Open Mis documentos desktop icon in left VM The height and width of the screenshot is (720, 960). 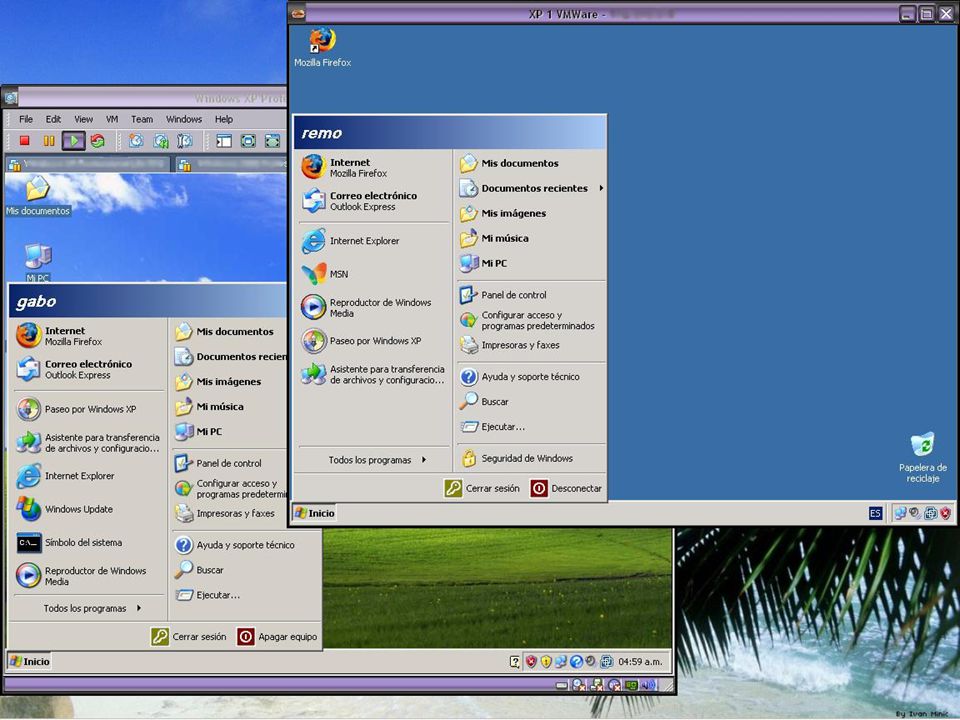(38, 196)
